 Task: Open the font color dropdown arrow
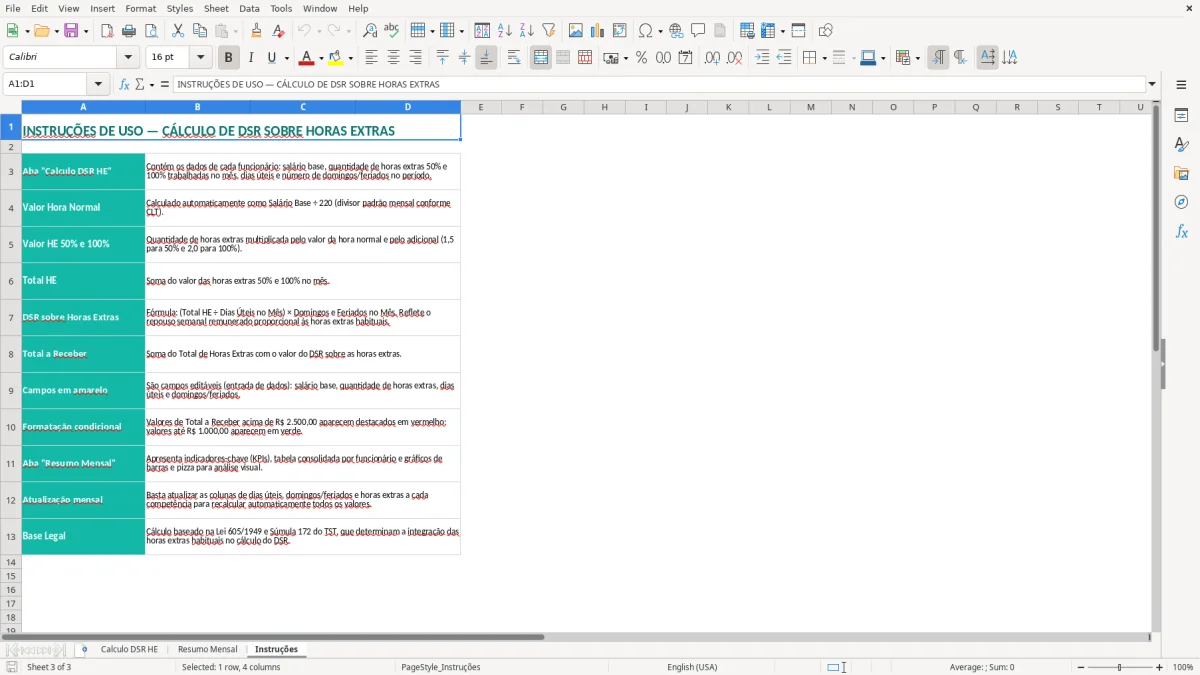click(320, 58)
